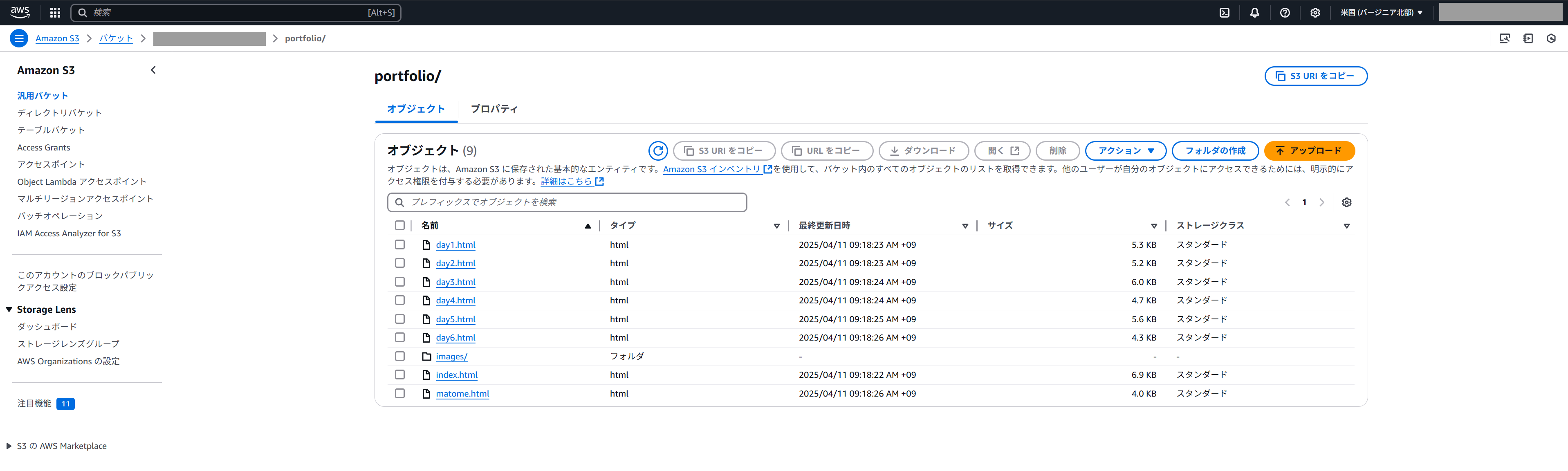Click the フォルダの作成 button
1568x471 pixels.
coord(1215,150)
